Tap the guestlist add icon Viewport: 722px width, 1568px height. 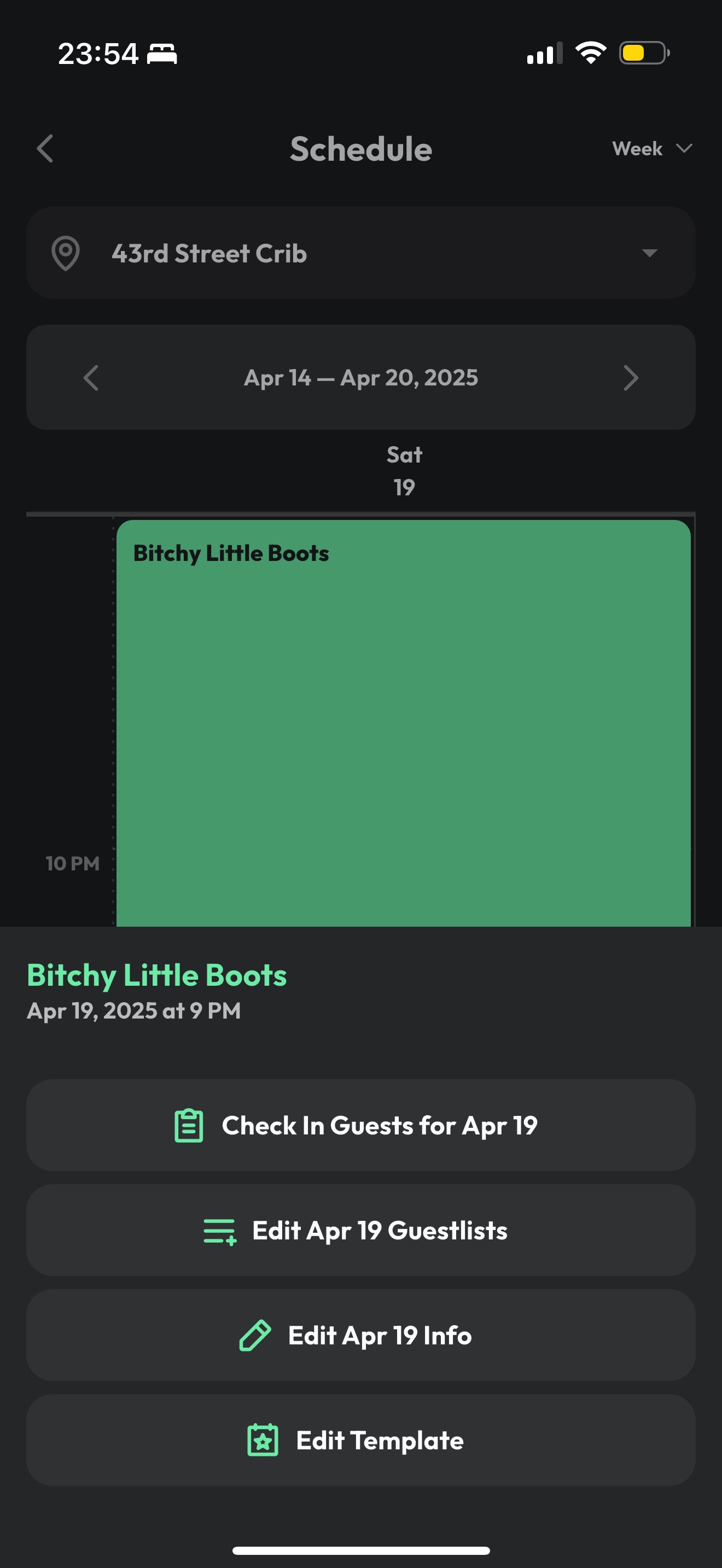(x=220, y=1231)
